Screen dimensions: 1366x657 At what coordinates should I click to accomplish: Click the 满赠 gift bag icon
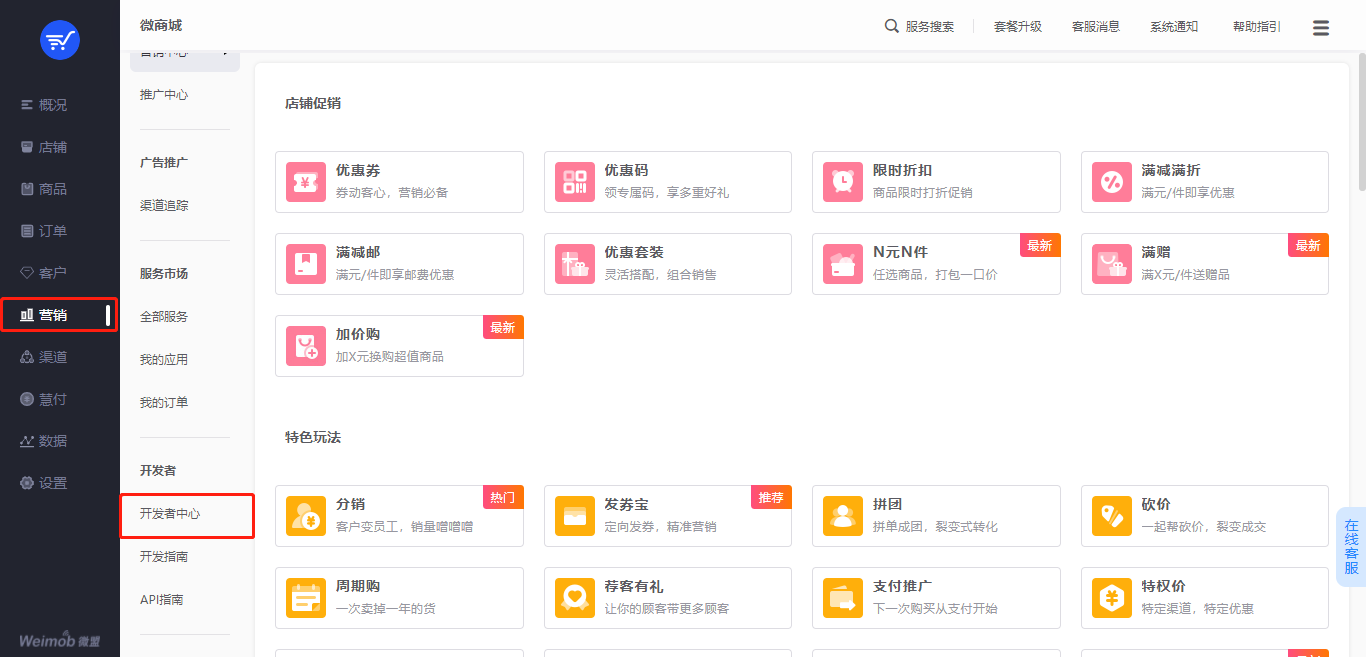[x=1112, y=264]
